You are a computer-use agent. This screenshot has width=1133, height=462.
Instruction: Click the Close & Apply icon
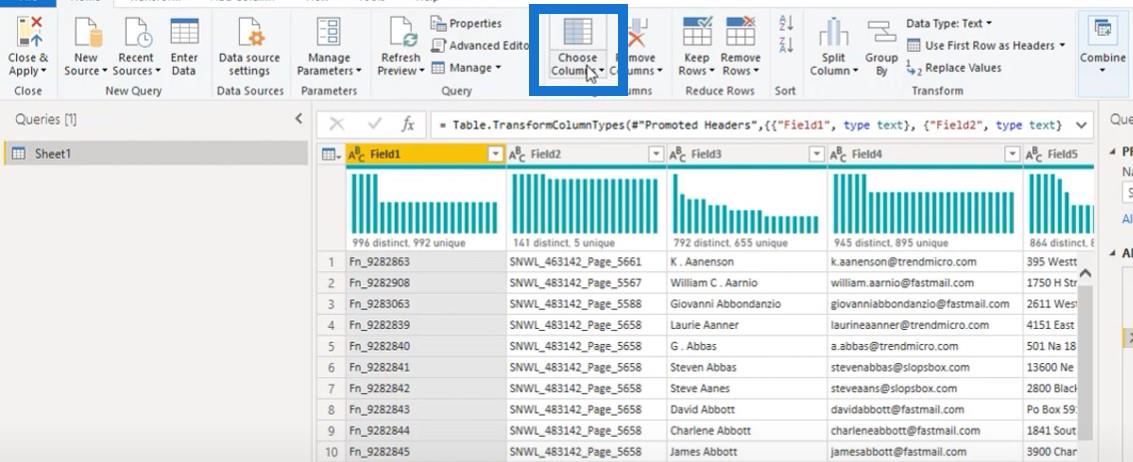(x=29, y=31)
